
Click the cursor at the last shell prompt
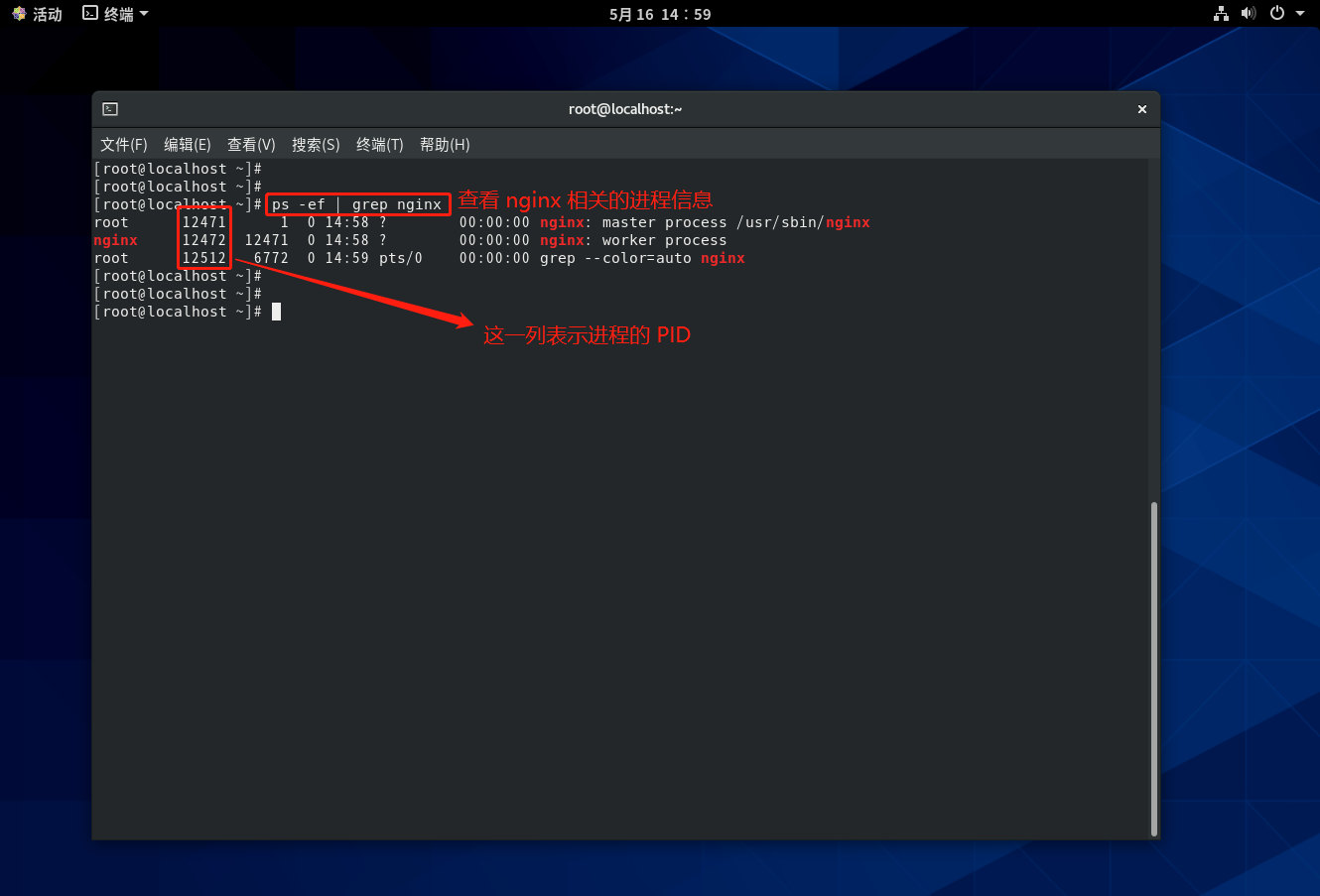276,312
